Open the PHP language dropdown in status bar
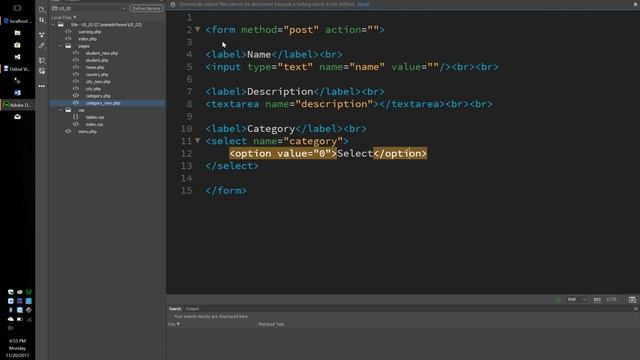The width and height of the screenshot is (640, 360). [577, 300]
